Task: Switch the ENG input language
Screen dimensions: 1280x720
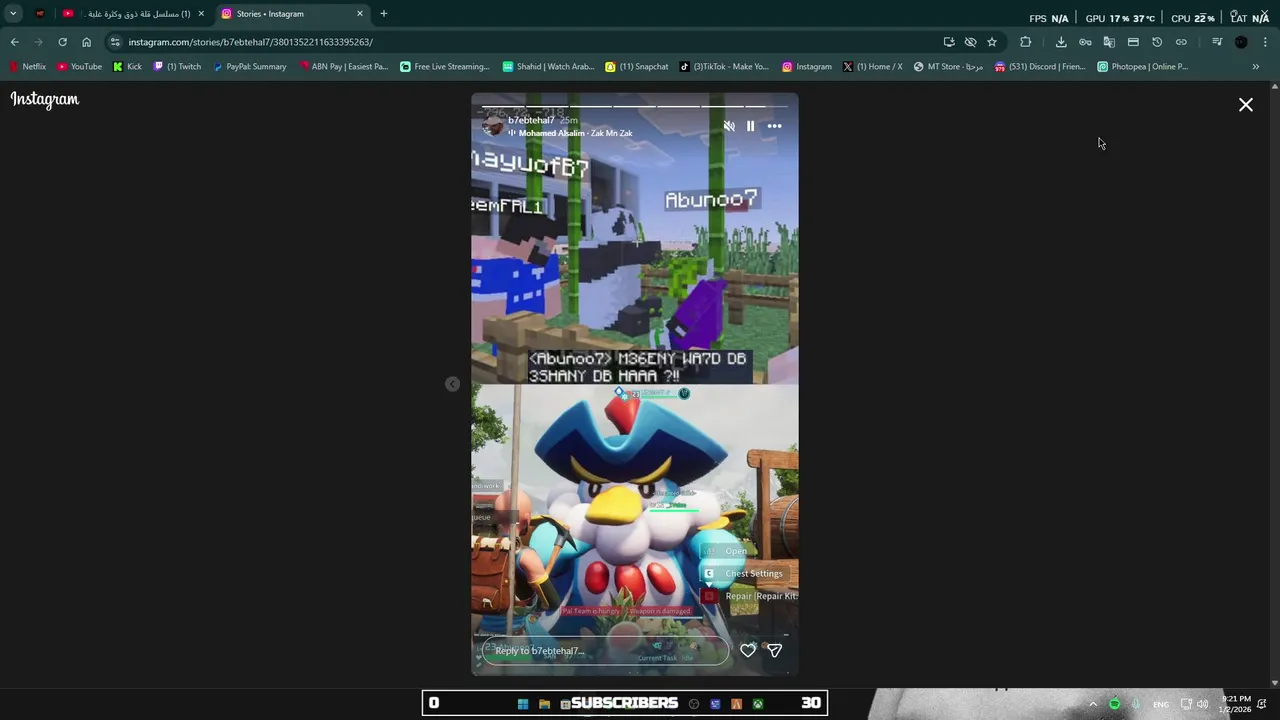Action: (x=1161, y=704)
